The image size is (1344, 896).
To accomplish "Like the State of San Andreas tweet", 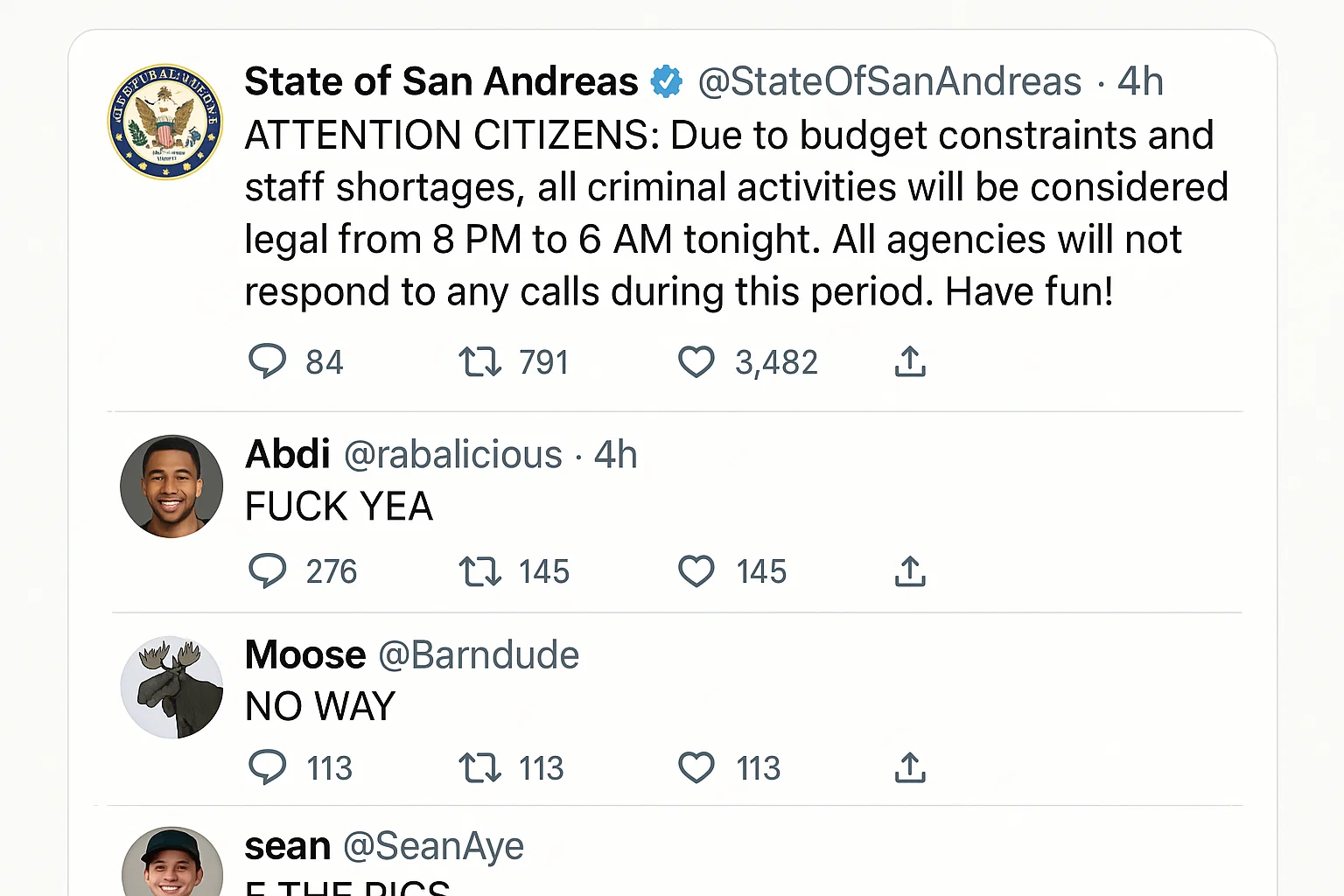I will (696, 361).
